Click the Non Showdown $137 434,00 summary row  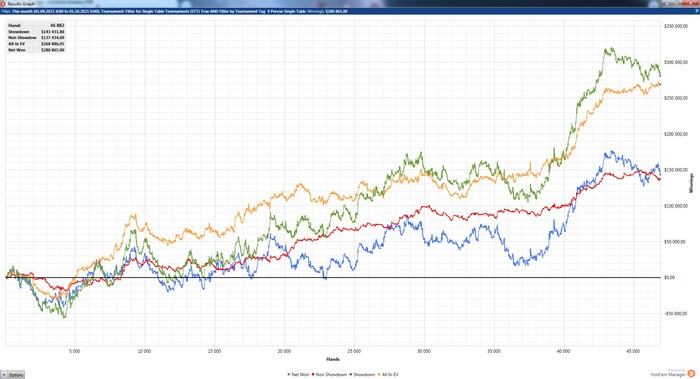(x=36, y=37)
